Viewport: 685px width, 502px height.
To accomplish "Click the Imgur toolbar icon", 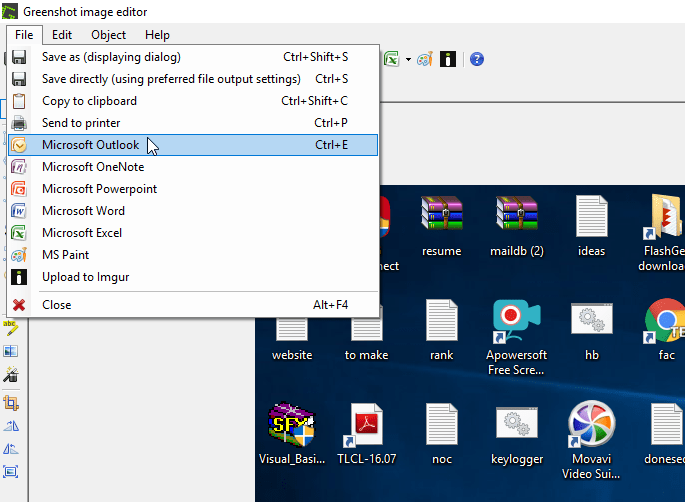I will 448,59.
